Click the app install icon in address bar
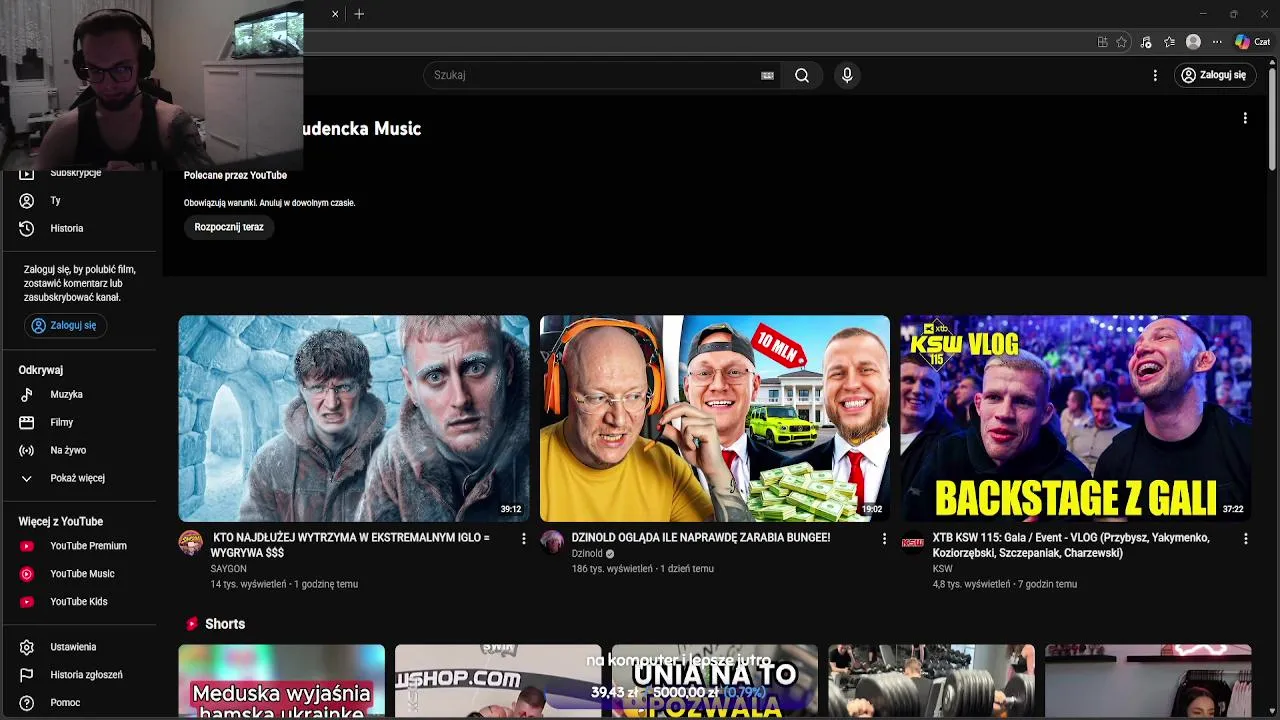 [x=1102, y=42]
